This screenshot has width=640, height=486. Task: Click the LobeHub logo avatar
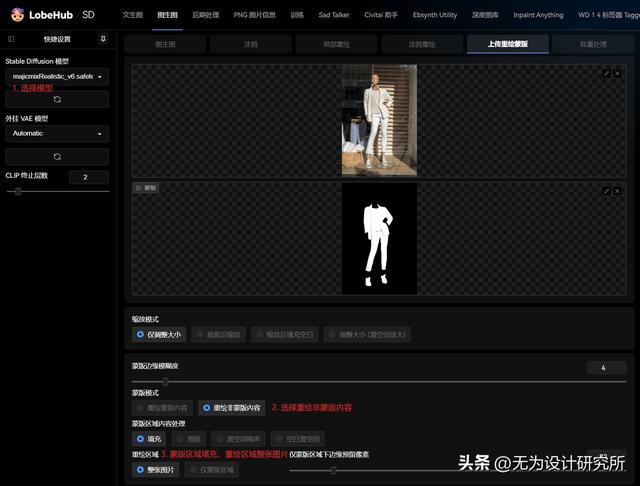[17, 15]
